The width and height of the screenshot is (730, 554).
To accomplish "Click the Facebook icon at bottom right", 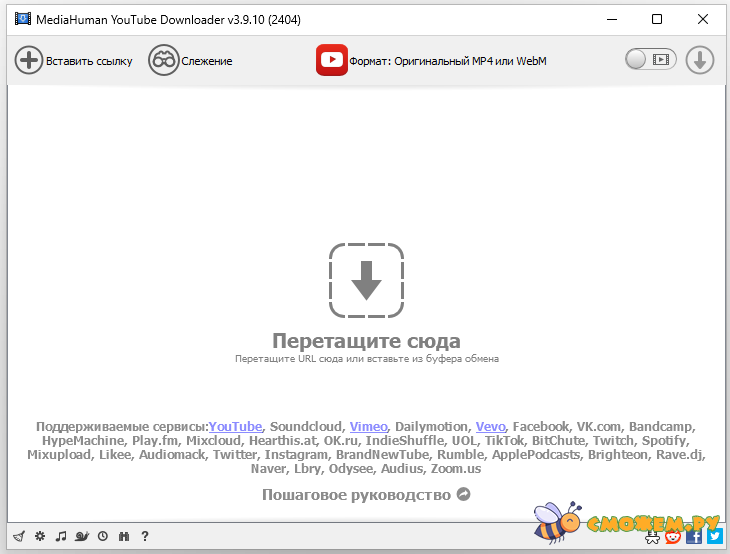I will [694, 536].
